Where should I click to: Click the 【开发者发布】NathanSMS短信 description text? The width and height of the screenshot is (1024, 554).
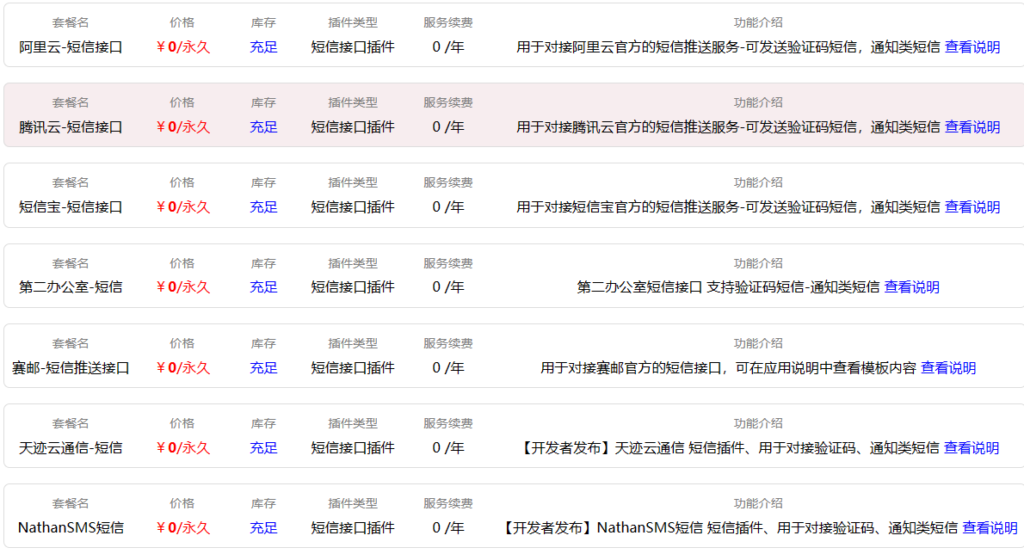728,527
